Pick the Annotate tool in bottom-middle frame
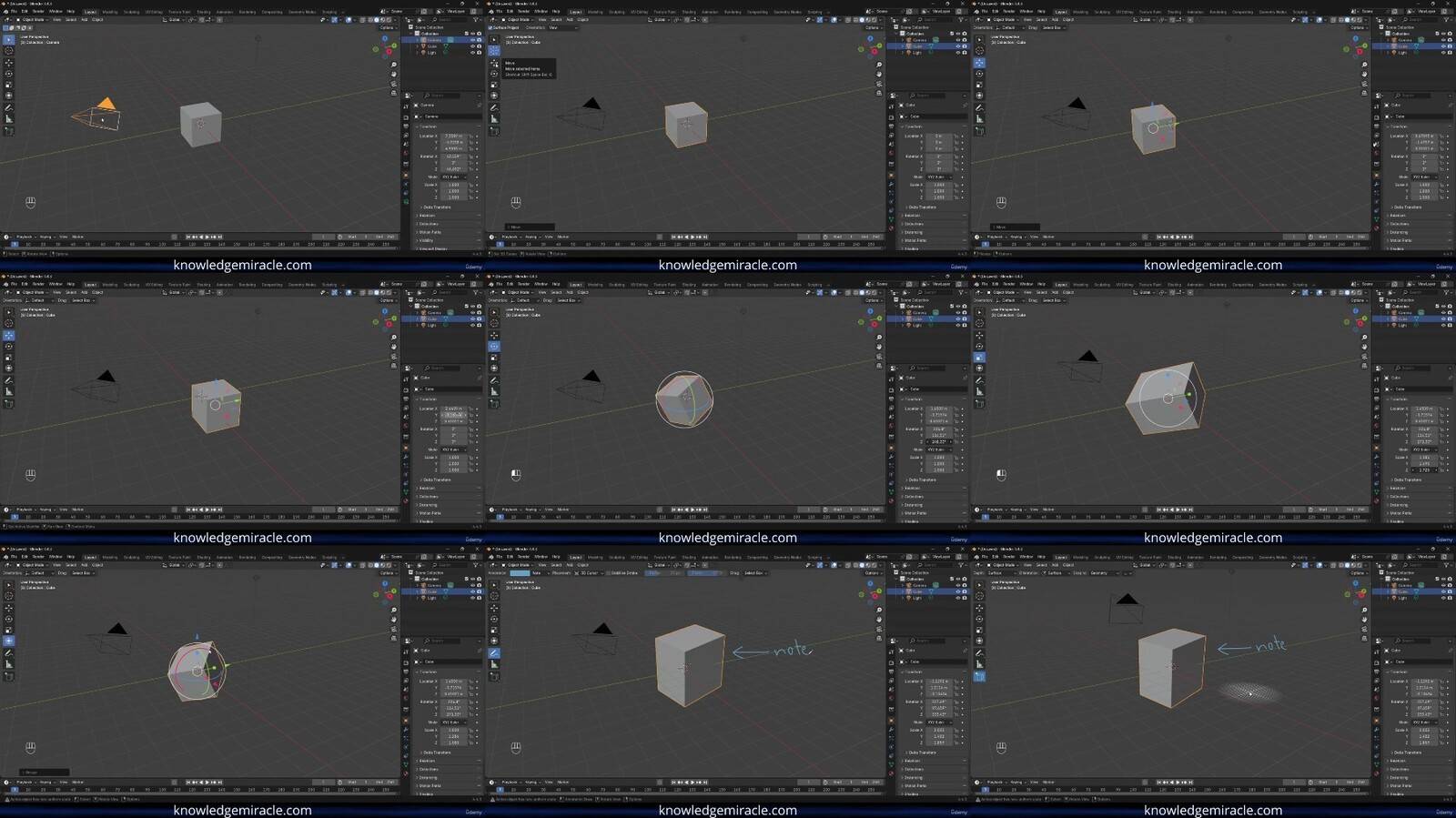1456x818 pixels. tap(494, 652)
